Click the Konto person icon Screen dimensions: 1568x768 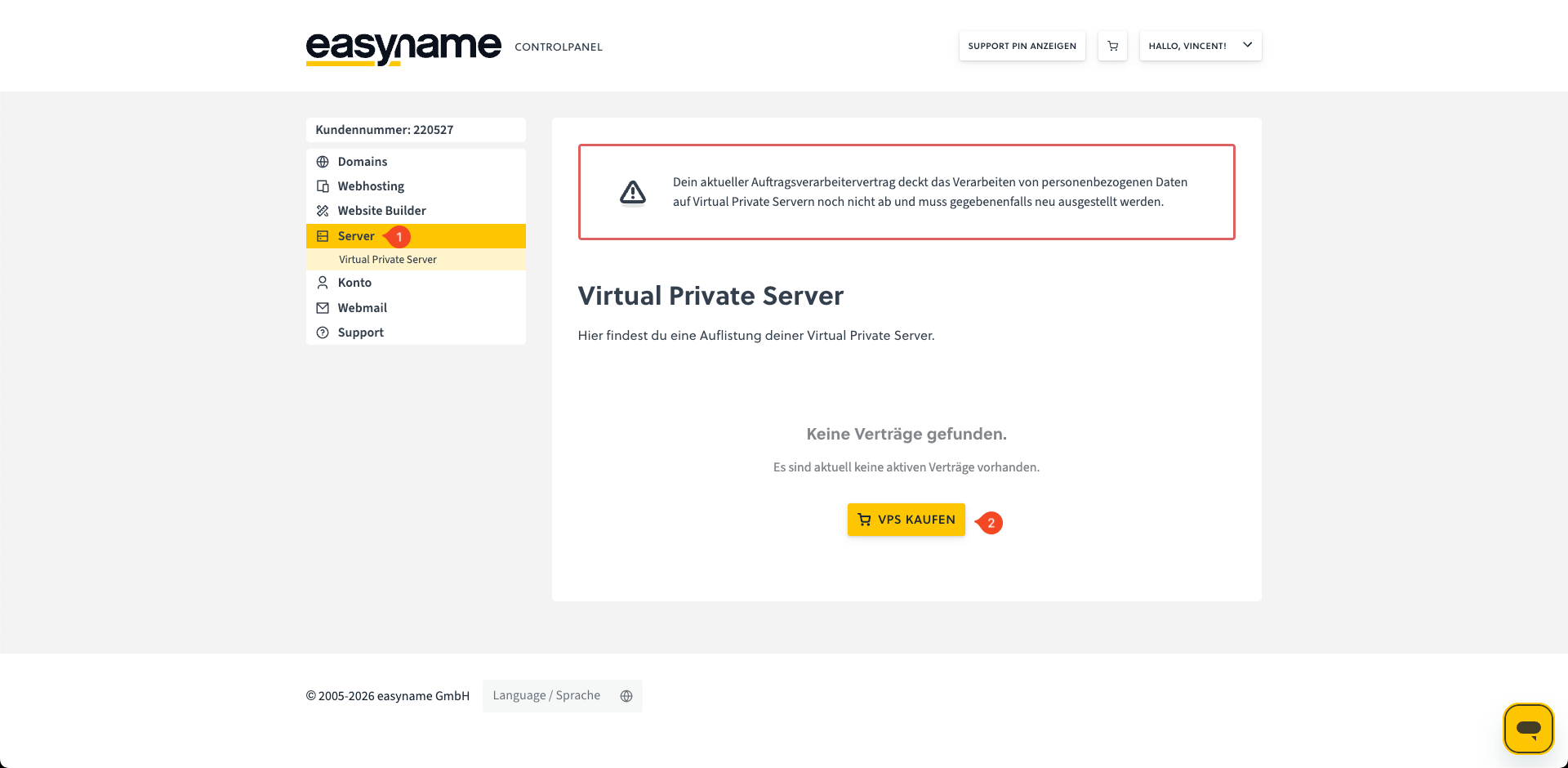pyautogui.click(x=323, y=283)
